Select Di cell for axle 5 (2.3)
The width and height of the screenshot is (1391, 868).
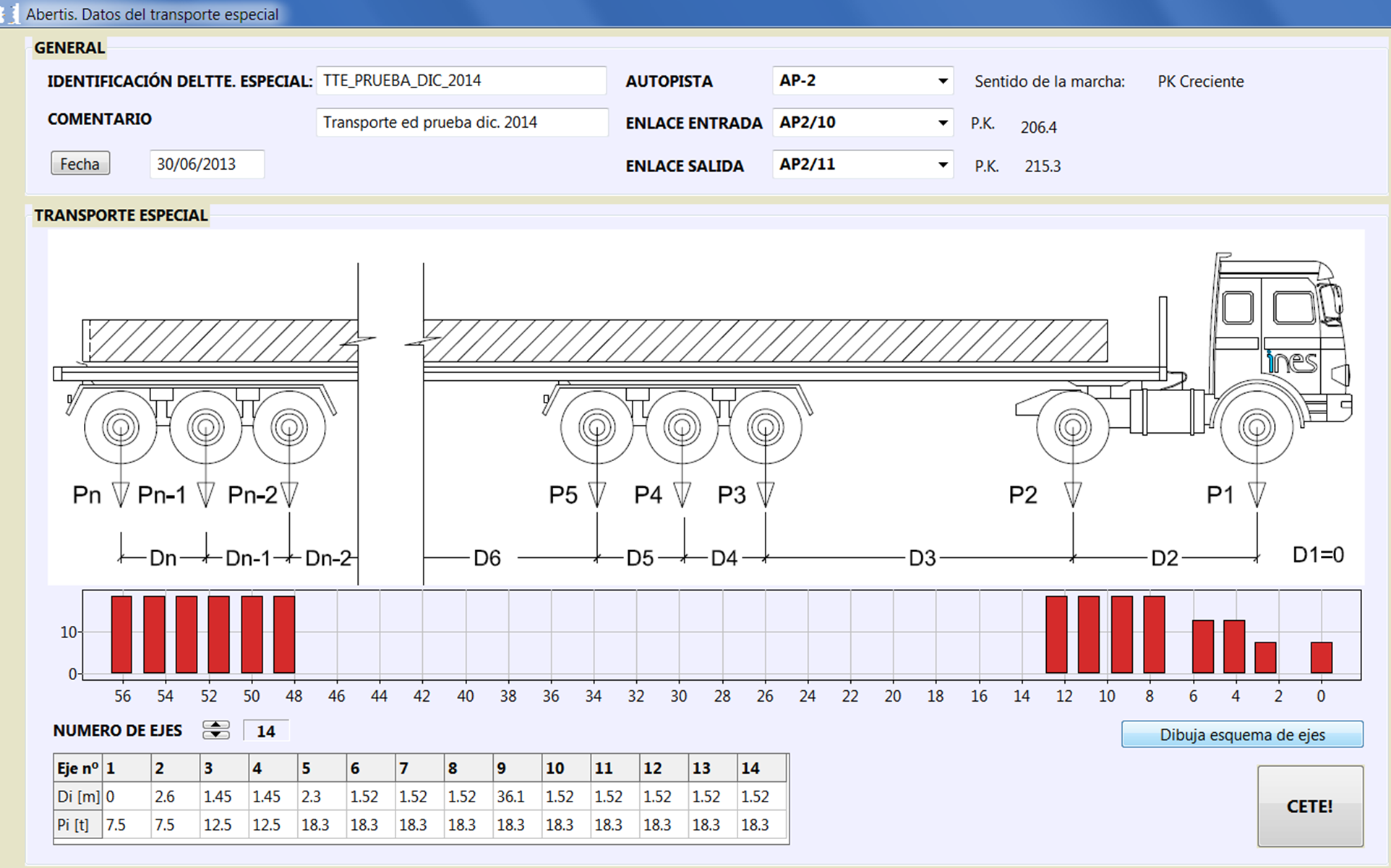(322, 796)
